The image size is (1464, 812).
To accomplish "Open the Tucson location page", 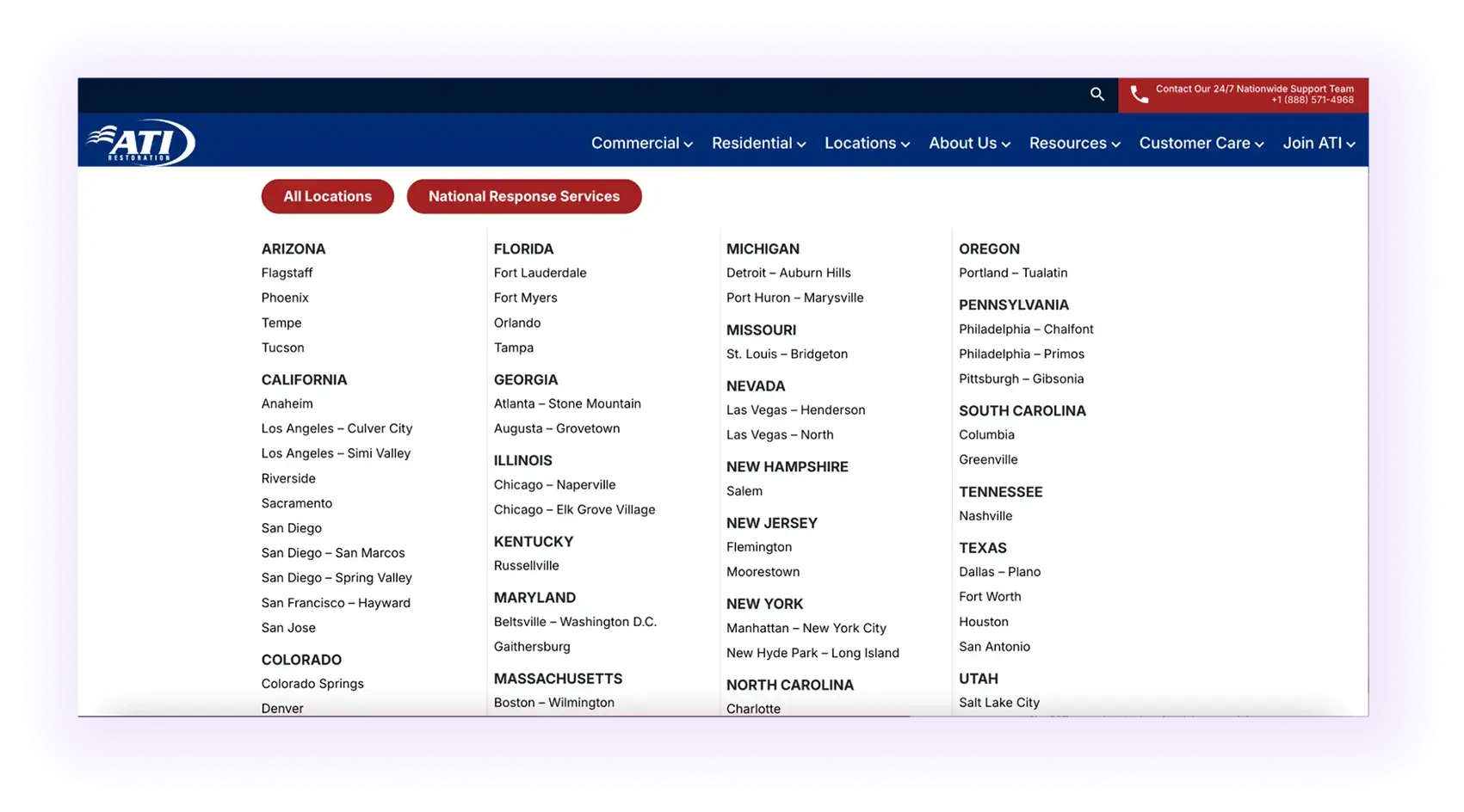I will click(x=282, y=348).
